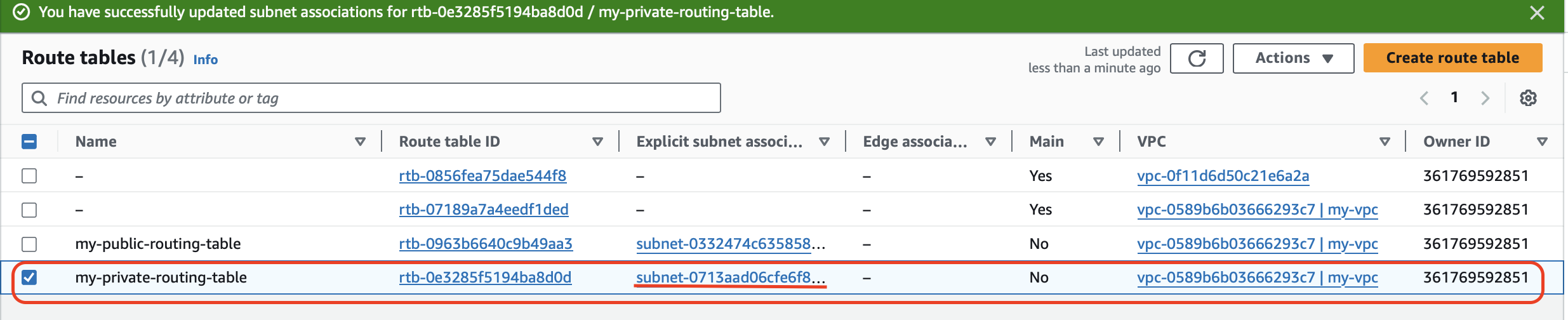Open rtb-0e3285f5194ba8d0d route table link
This screenshot has width=1568, height=320.
485,277
